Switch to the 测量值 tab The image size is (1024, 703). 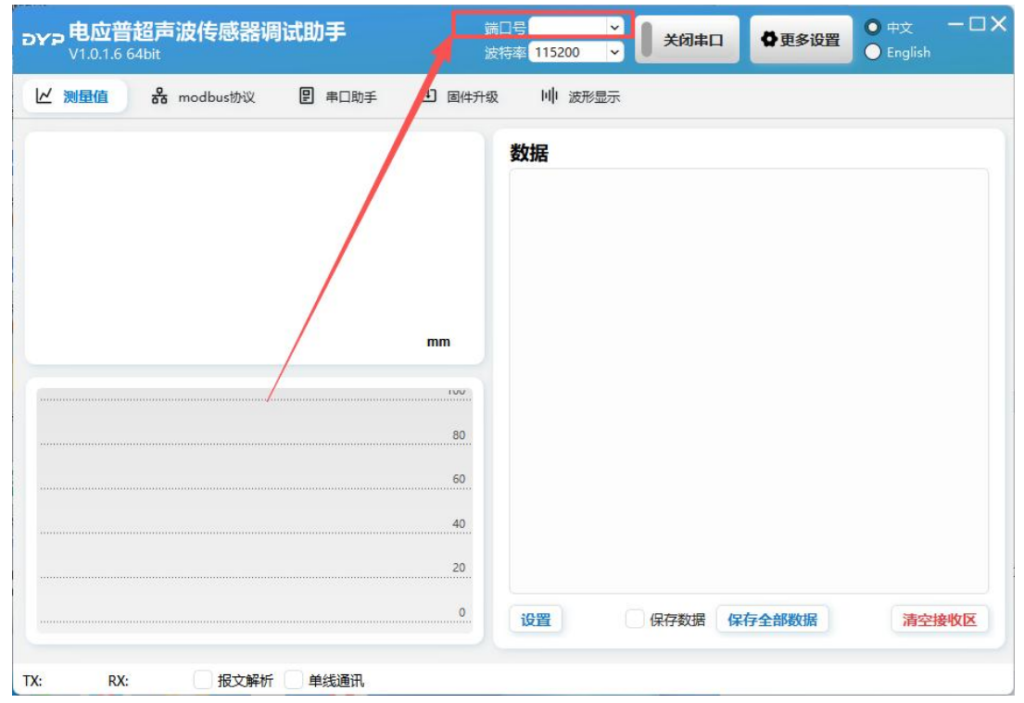click(73, 96)
